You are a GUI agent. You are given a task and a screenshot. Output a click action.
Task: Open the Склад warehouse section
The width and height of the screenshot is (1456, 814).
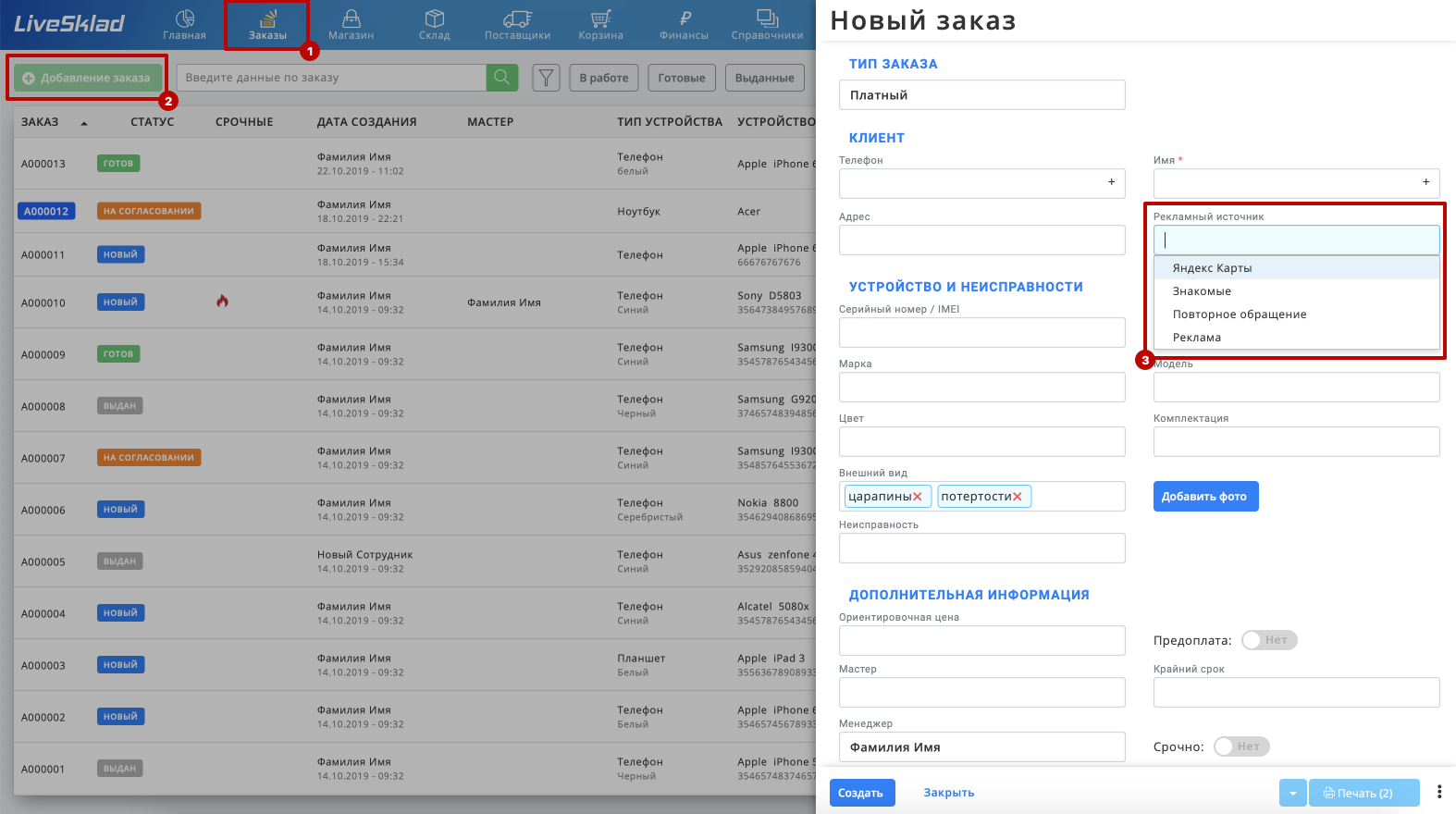point(434,25)
